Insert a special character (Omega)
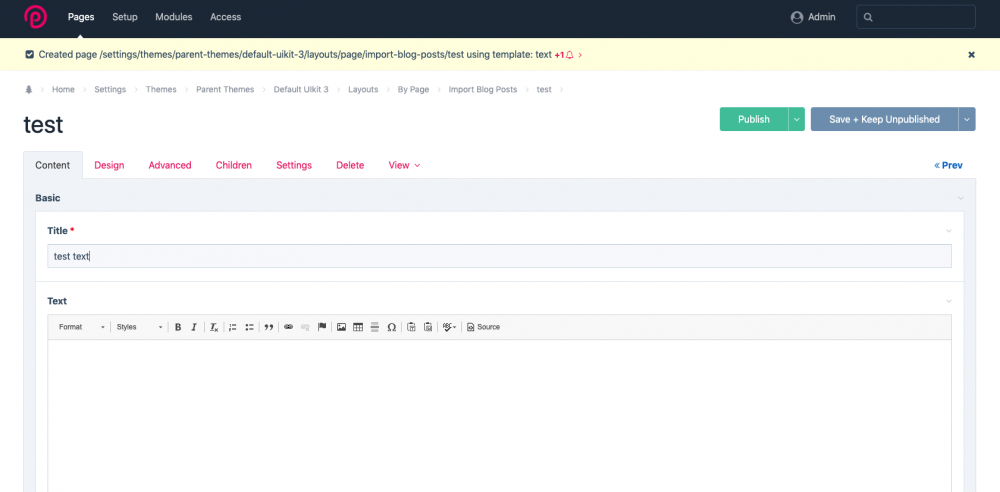The width and height of the screenshot is (1000, 492). click(x=392, y=327)
